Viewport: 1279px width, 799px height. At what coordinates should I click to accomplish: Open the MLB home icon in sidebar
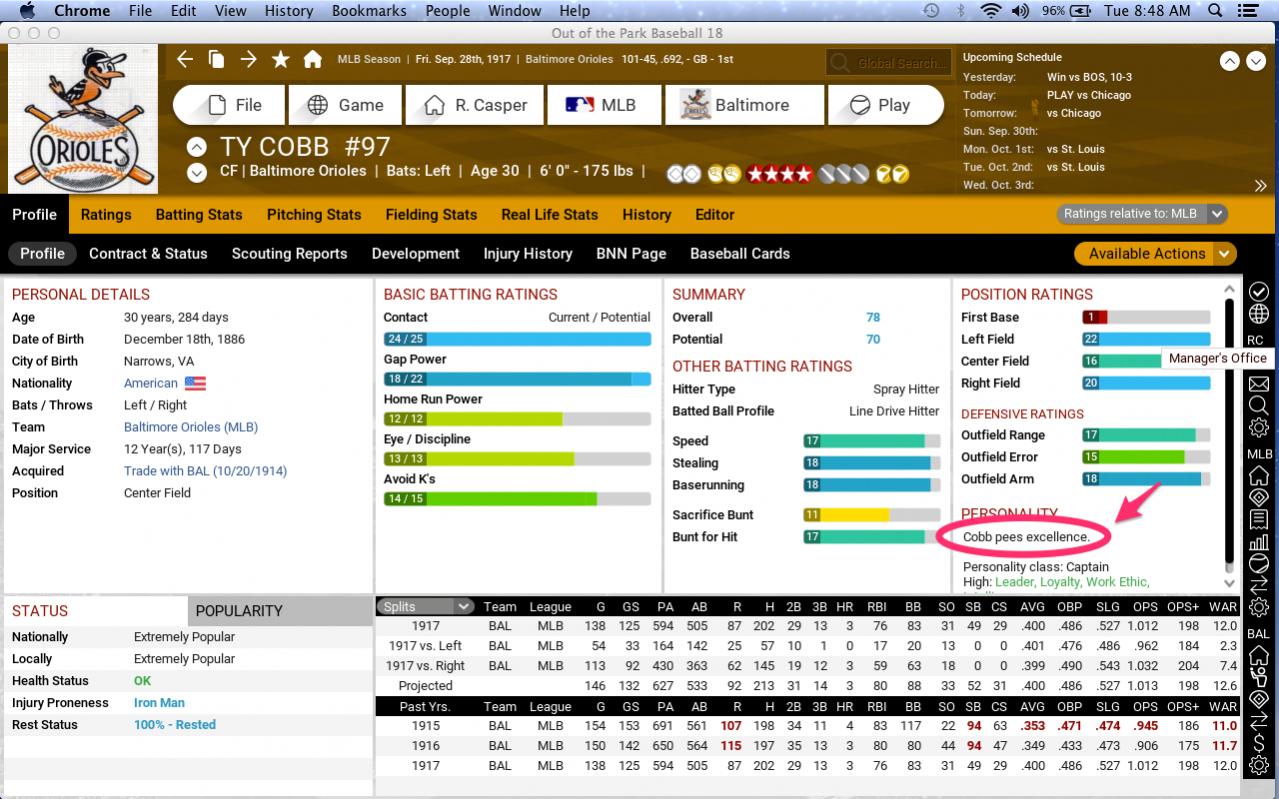point(1259,475)
